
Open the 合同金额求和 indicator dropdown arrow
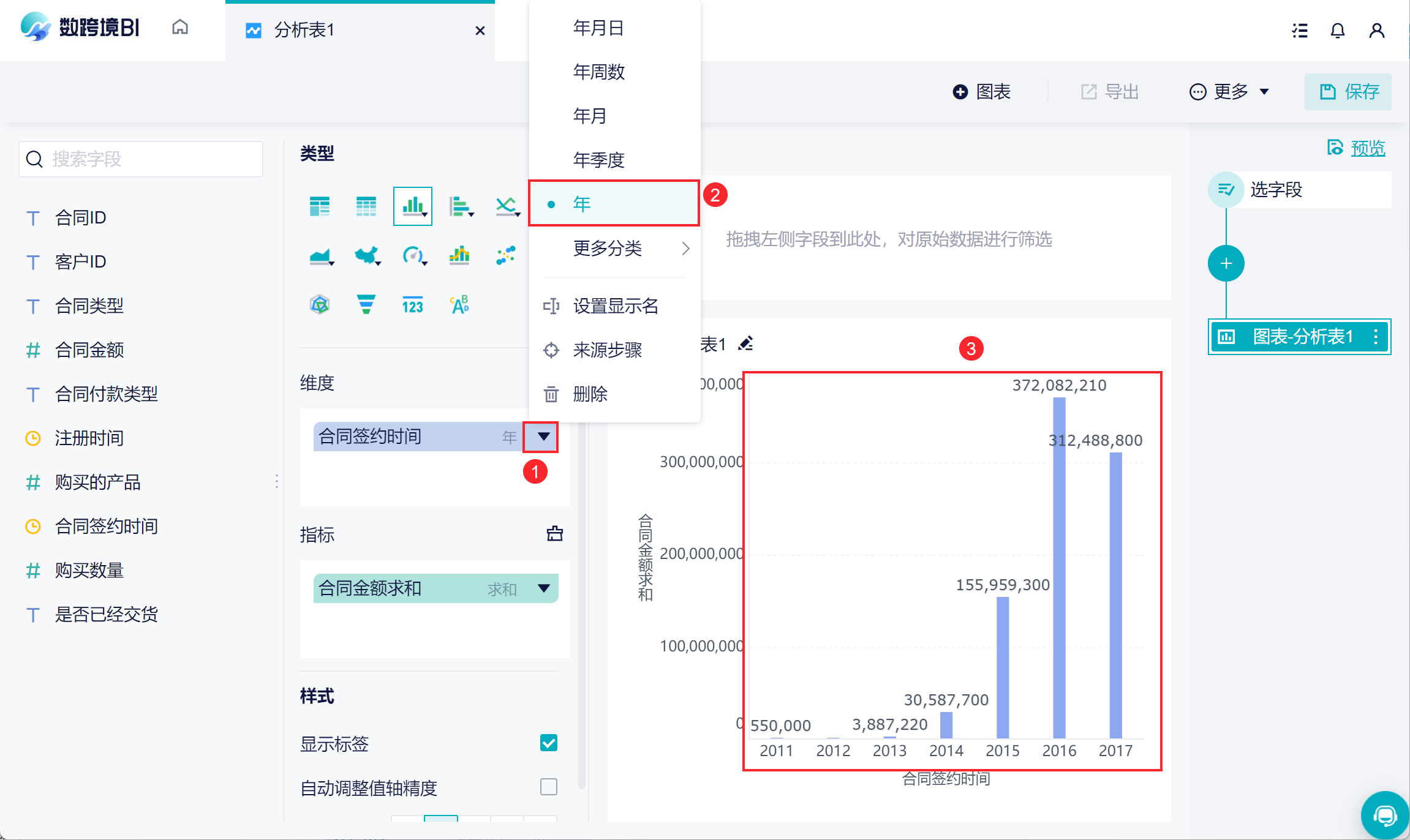point(543,588)
